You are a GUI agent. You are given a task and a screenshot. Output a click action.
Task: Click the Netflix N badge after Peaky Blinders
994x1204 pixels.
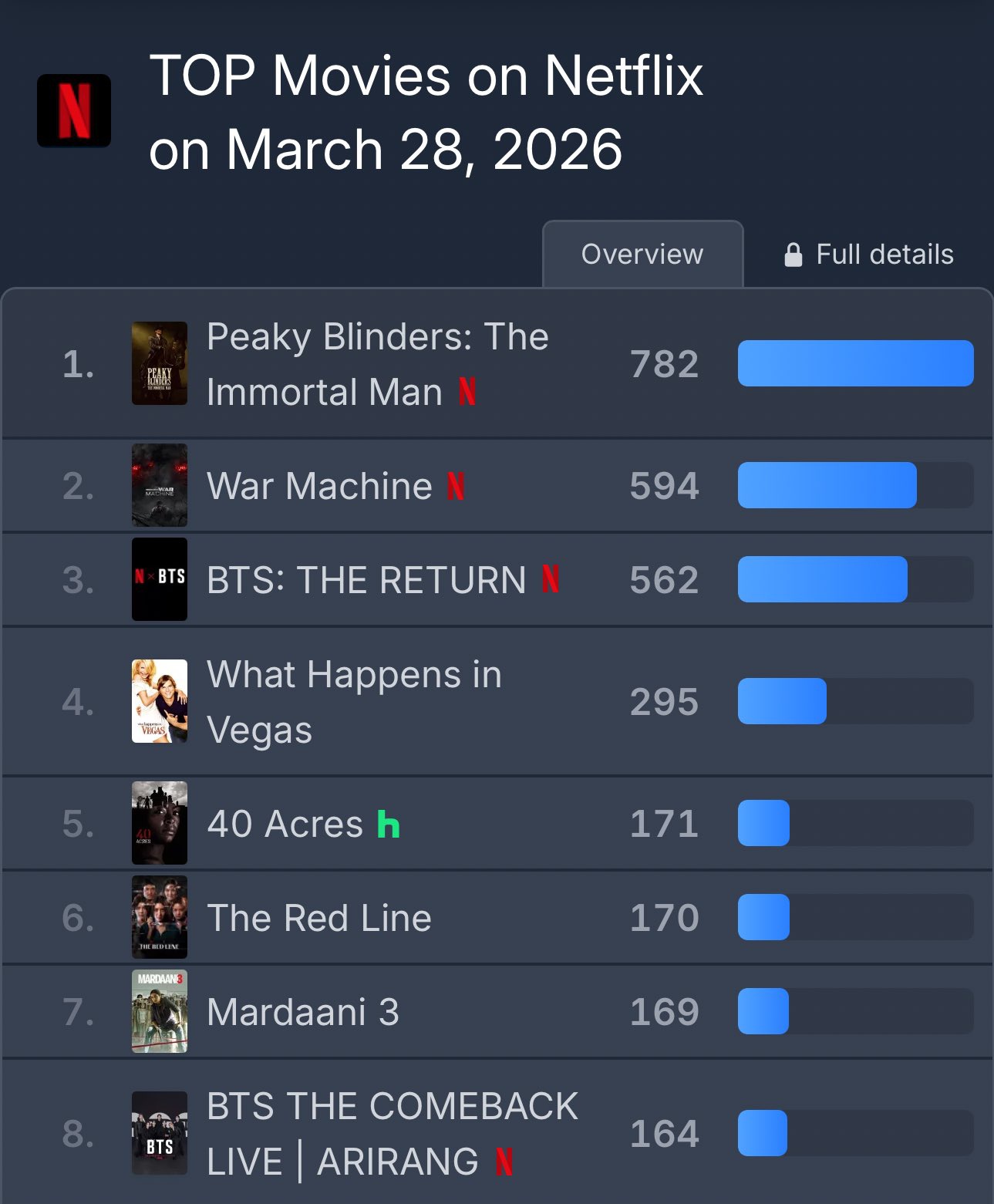pos(467,392)
